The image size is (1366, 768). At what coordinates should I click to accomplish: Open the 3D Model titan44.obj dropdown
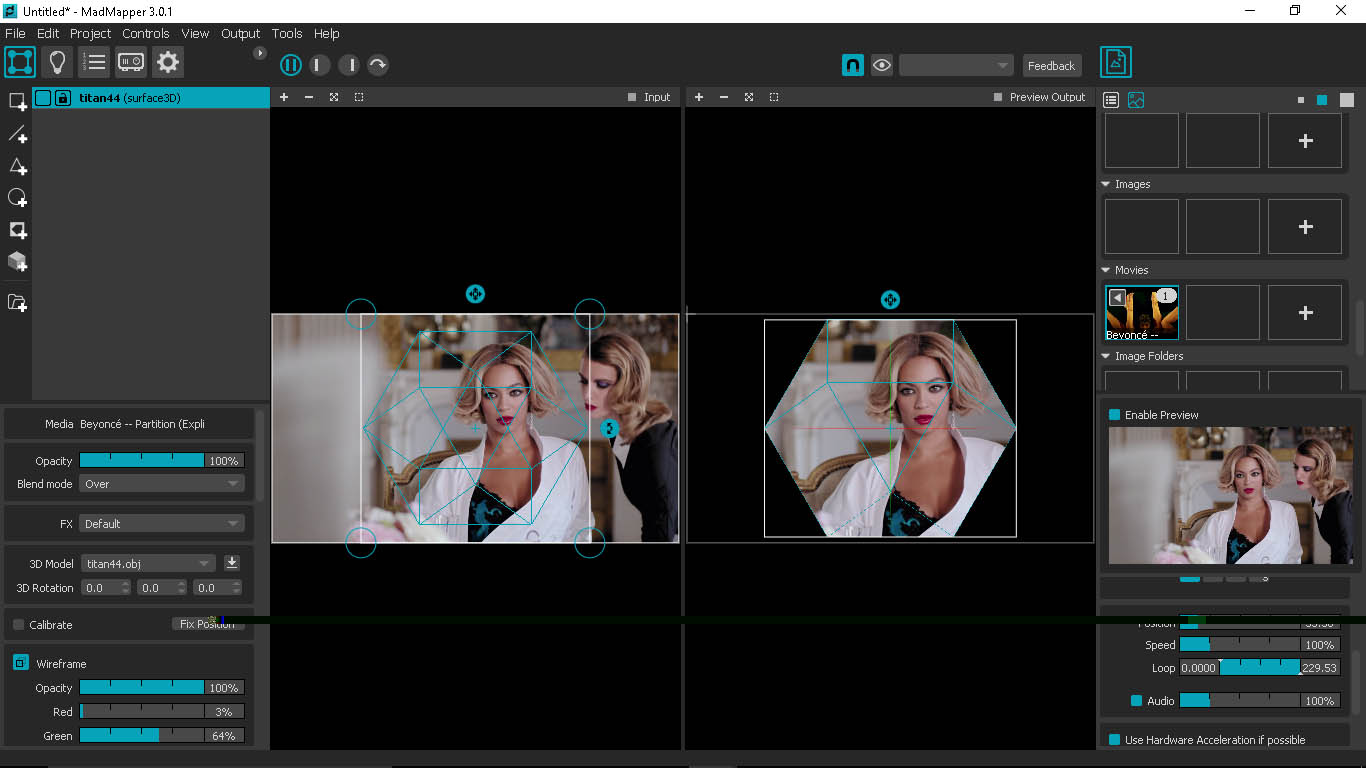(149, 563)
